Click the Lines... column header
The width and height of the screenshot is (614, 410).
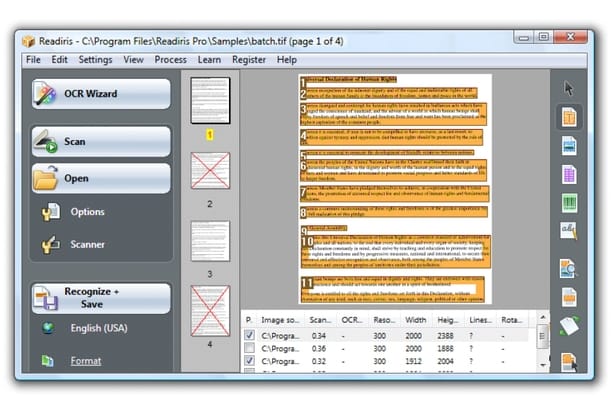(480, 320)
